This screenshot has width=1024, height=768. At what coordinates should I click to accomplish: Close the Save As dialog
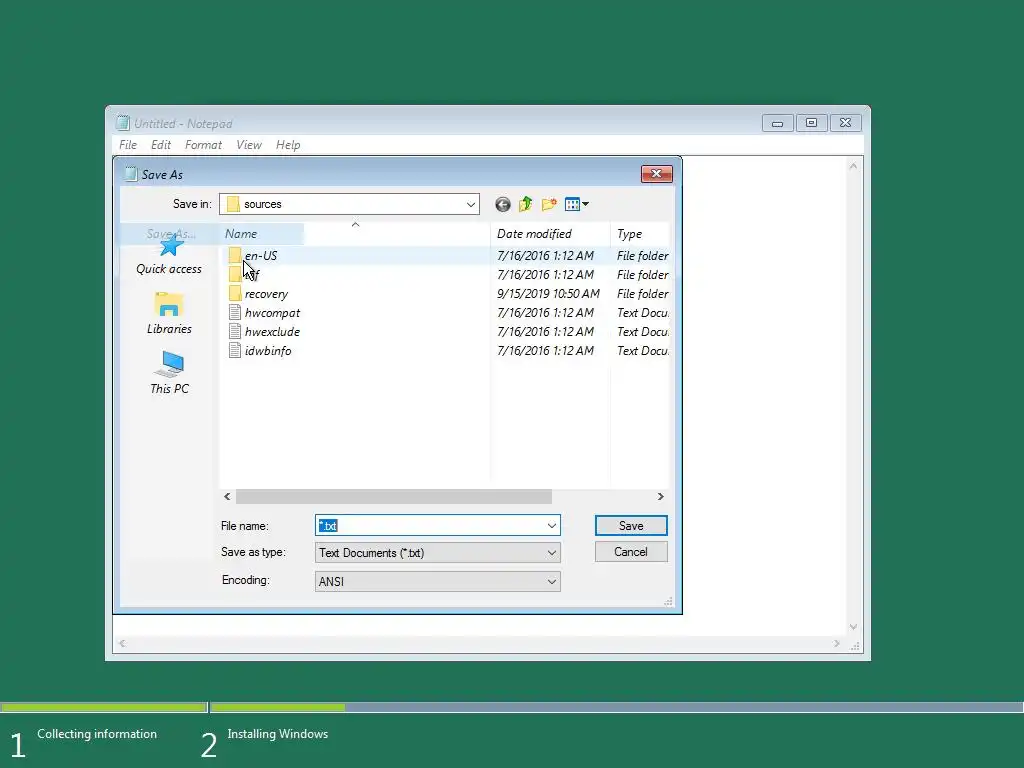tap(657, 173)
